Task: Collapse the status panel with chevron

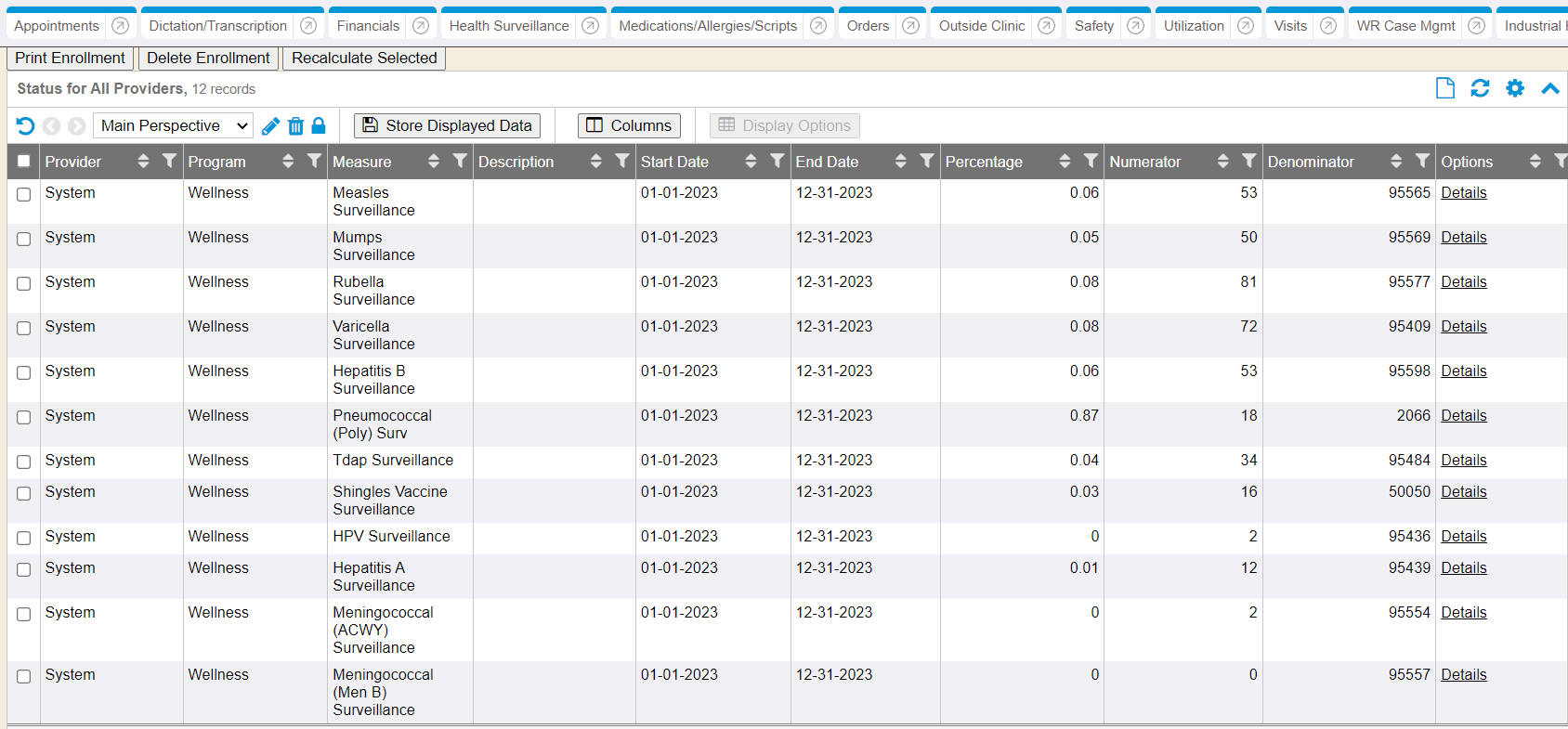Action: coord(1549,88)
